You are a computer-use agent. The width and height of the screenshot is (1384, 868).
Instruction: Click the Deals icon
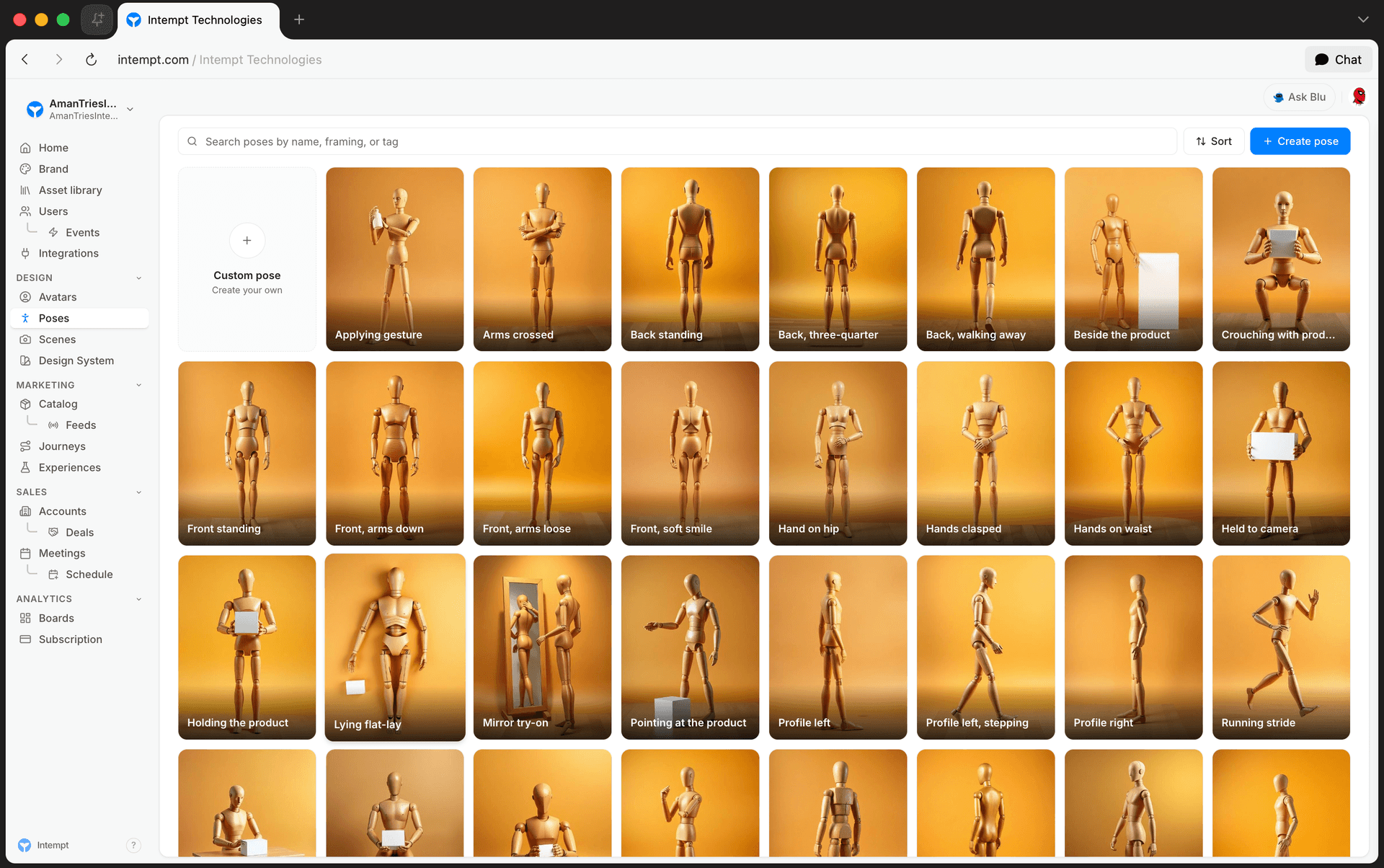53,532
